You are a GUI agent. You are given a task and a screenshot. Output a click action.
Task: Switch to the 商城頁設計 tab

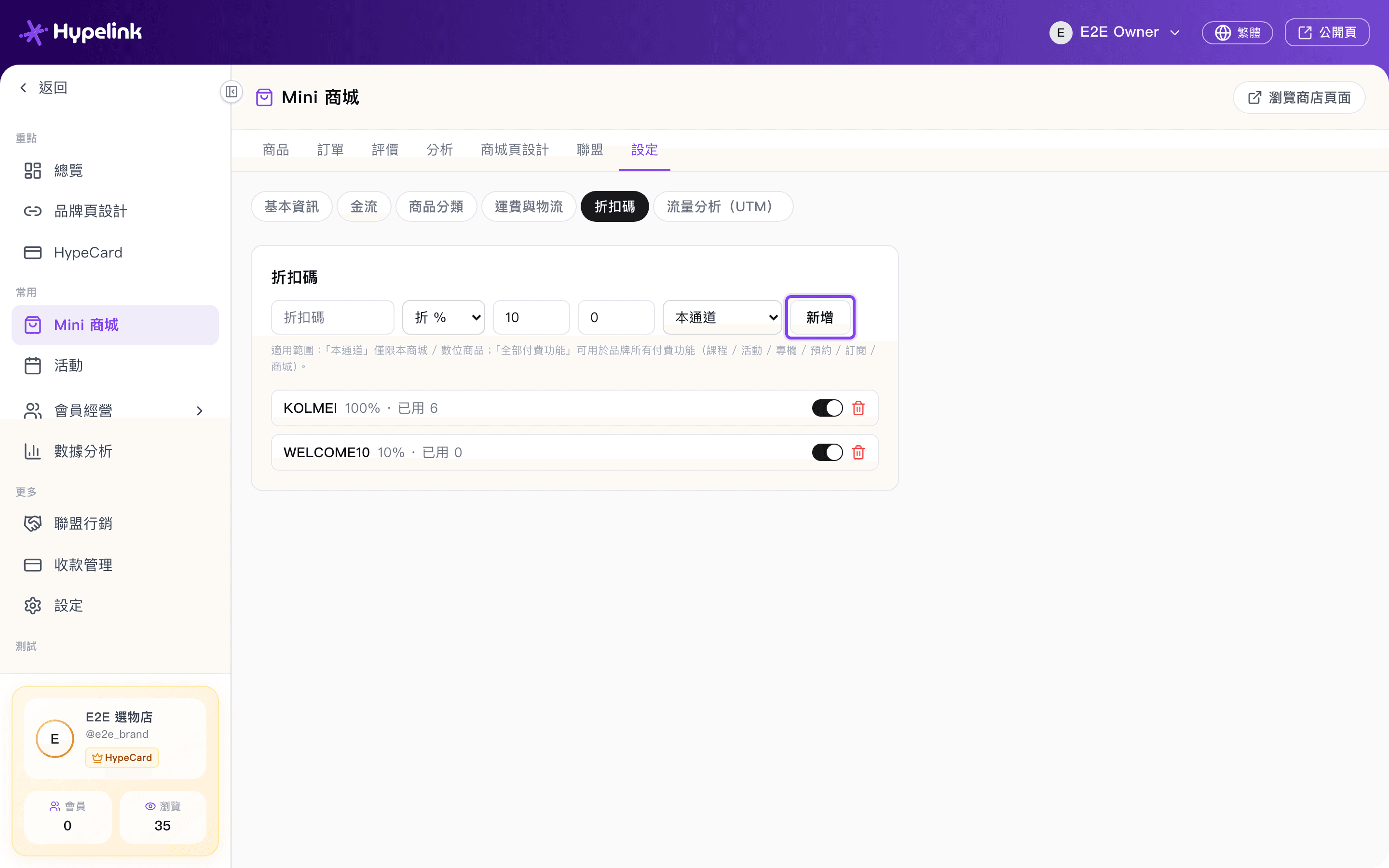515,150
